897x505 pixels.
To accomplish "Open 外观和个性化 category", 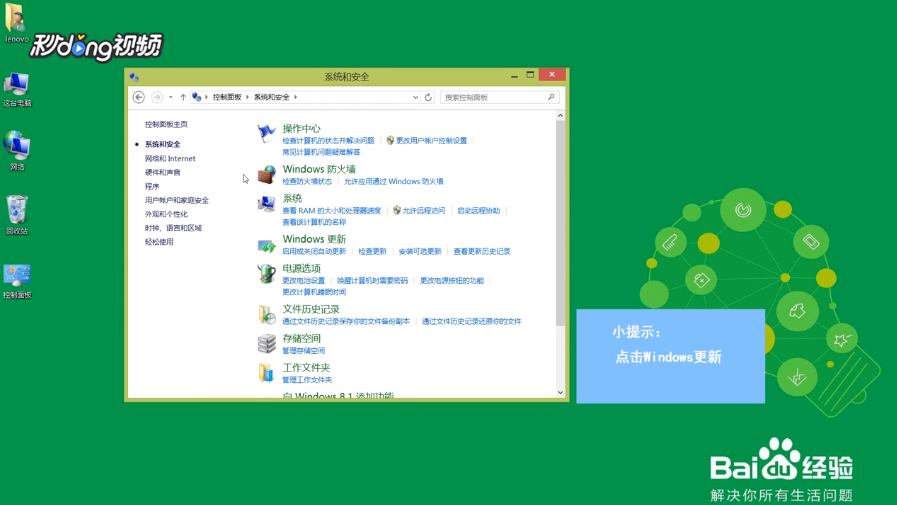I will [166, 214].
